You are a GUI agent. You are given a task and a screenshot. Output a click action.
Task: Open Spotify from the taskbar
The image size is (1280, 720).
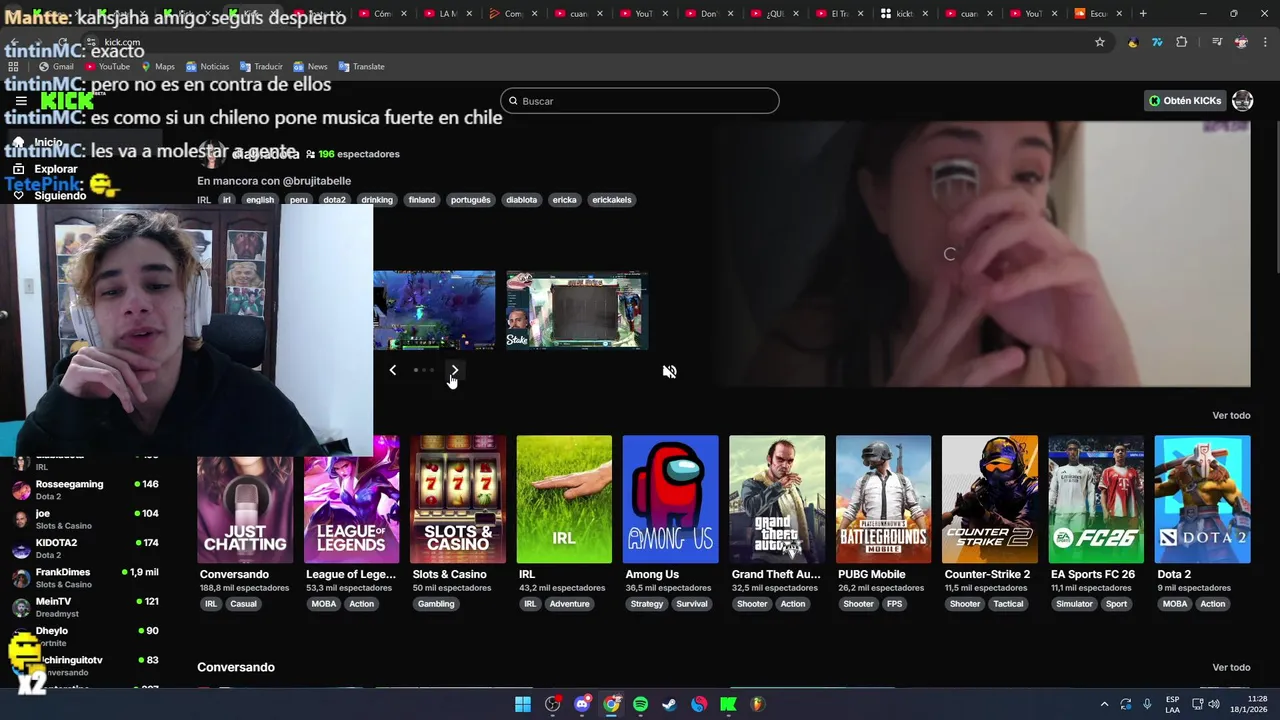click(x=640, y=704)
